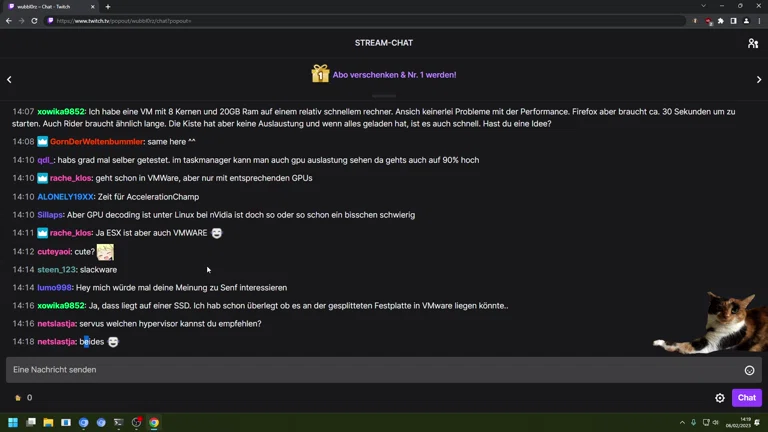
Task: Reload the page in browser
Action: click(x=36, y=20)
